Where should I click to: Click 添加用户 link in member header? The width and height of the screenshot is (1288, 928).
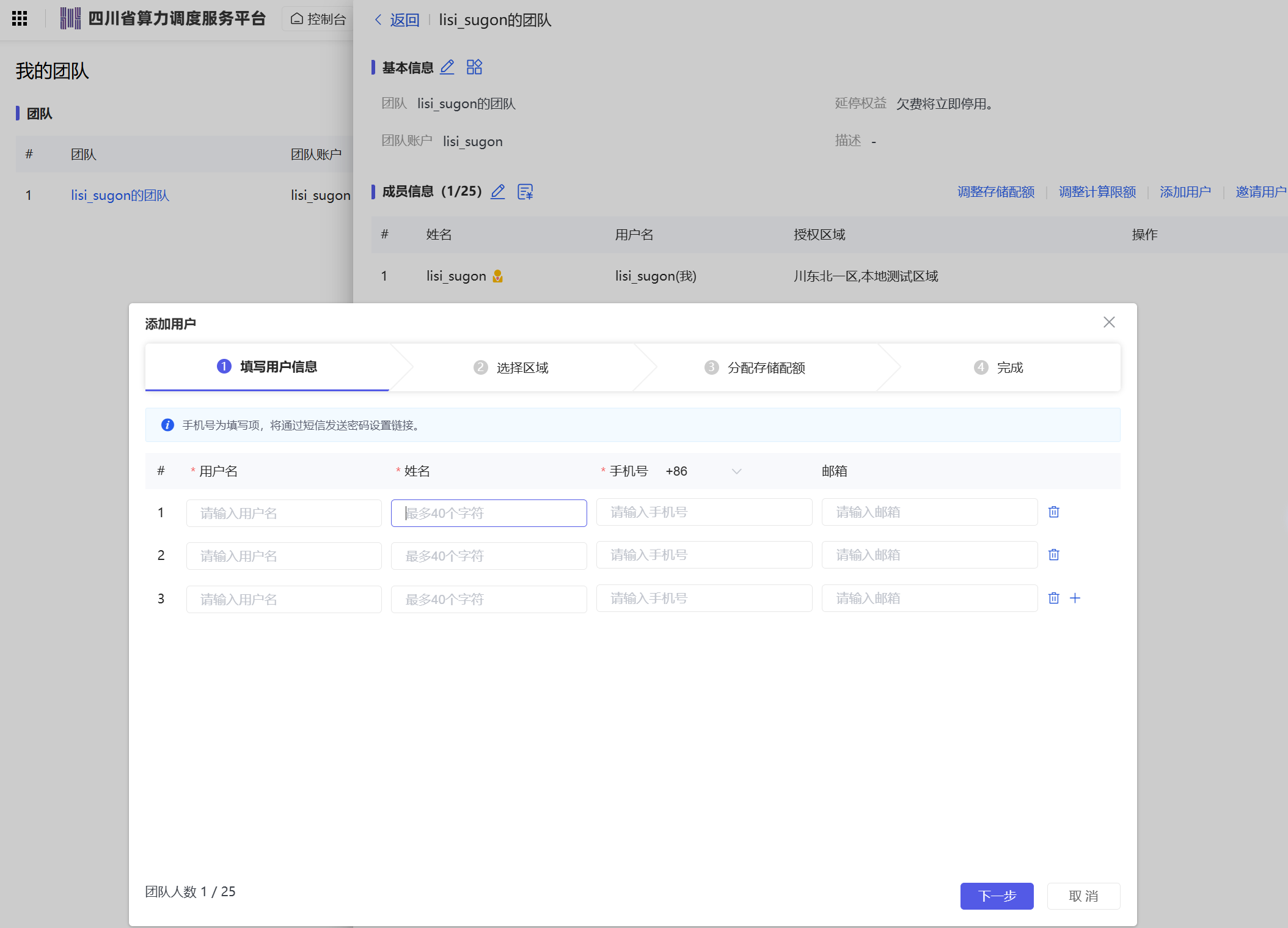coord(1185,192)
